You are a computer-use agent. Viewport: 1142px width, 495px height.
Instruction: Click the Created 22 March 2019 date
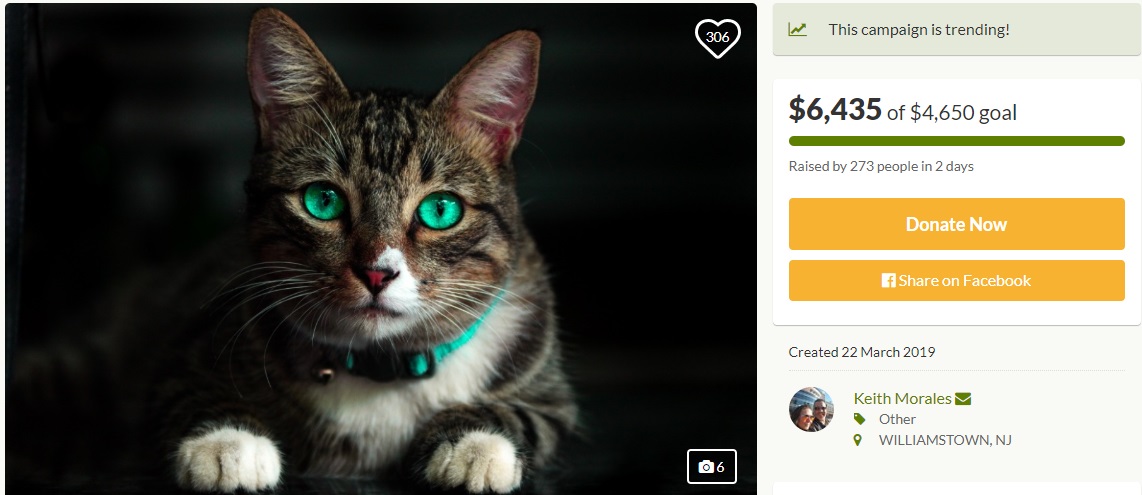pos(861,352)
